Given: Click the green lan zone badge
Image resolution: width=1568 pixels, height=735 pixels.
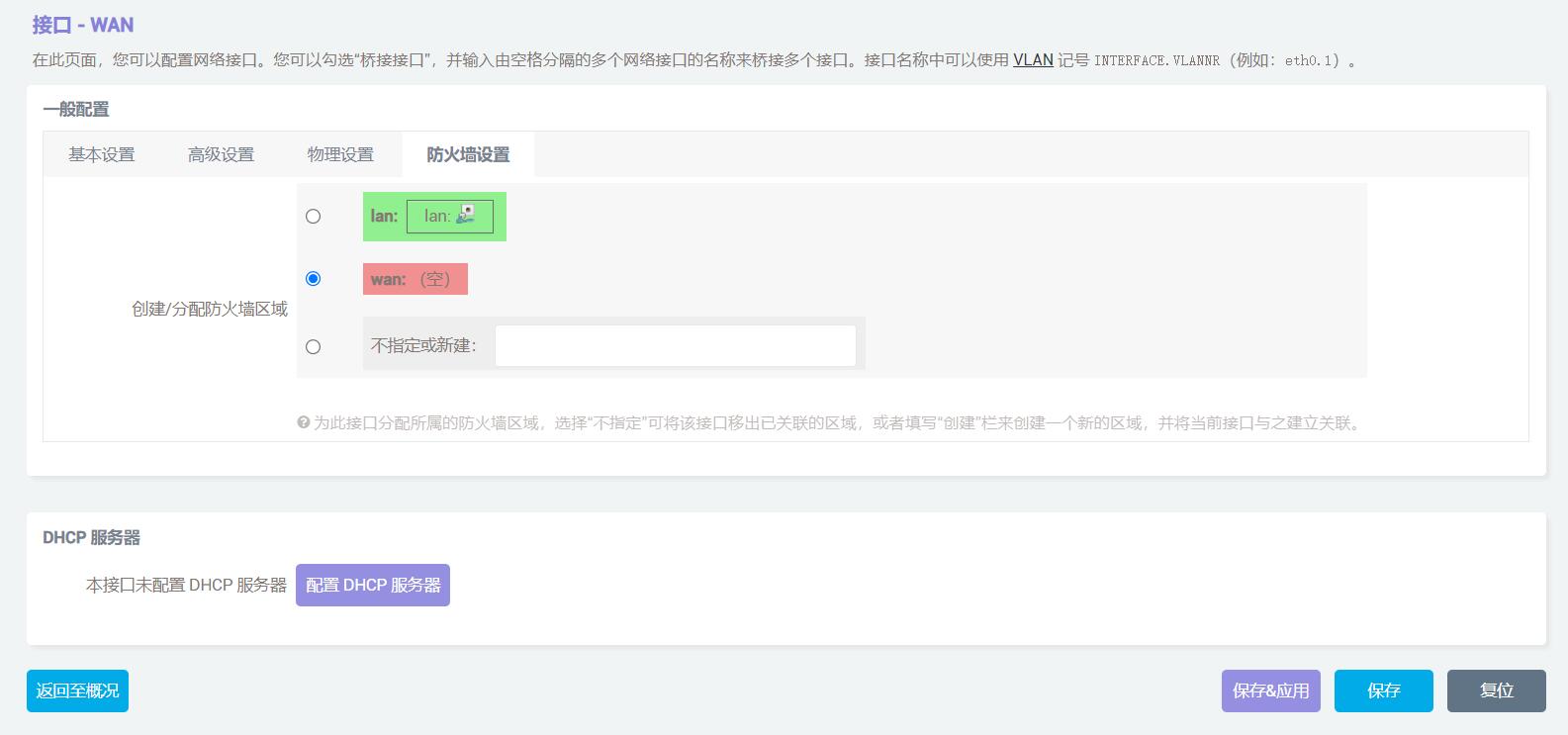Looking at the screenshot, I should coord(434,217).
